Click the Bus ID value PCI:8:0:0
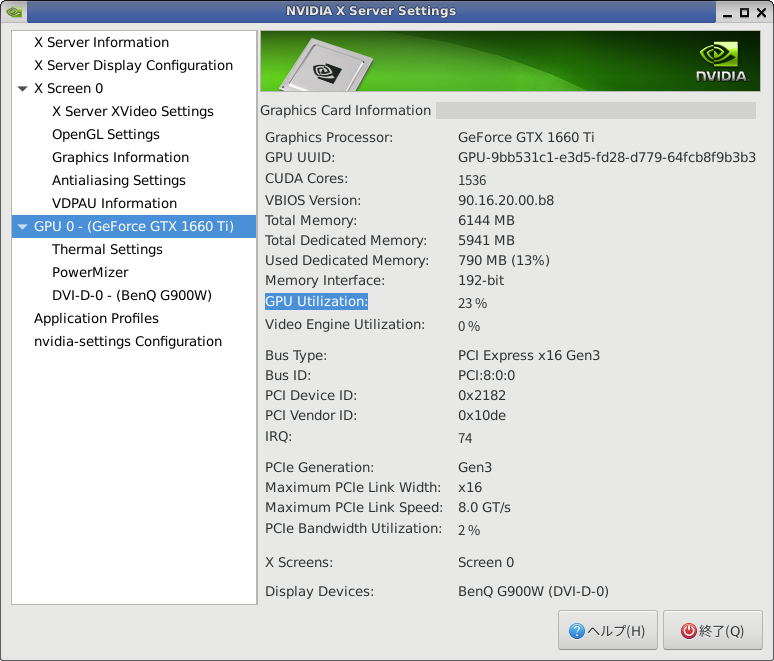 [x=486, y=376]
